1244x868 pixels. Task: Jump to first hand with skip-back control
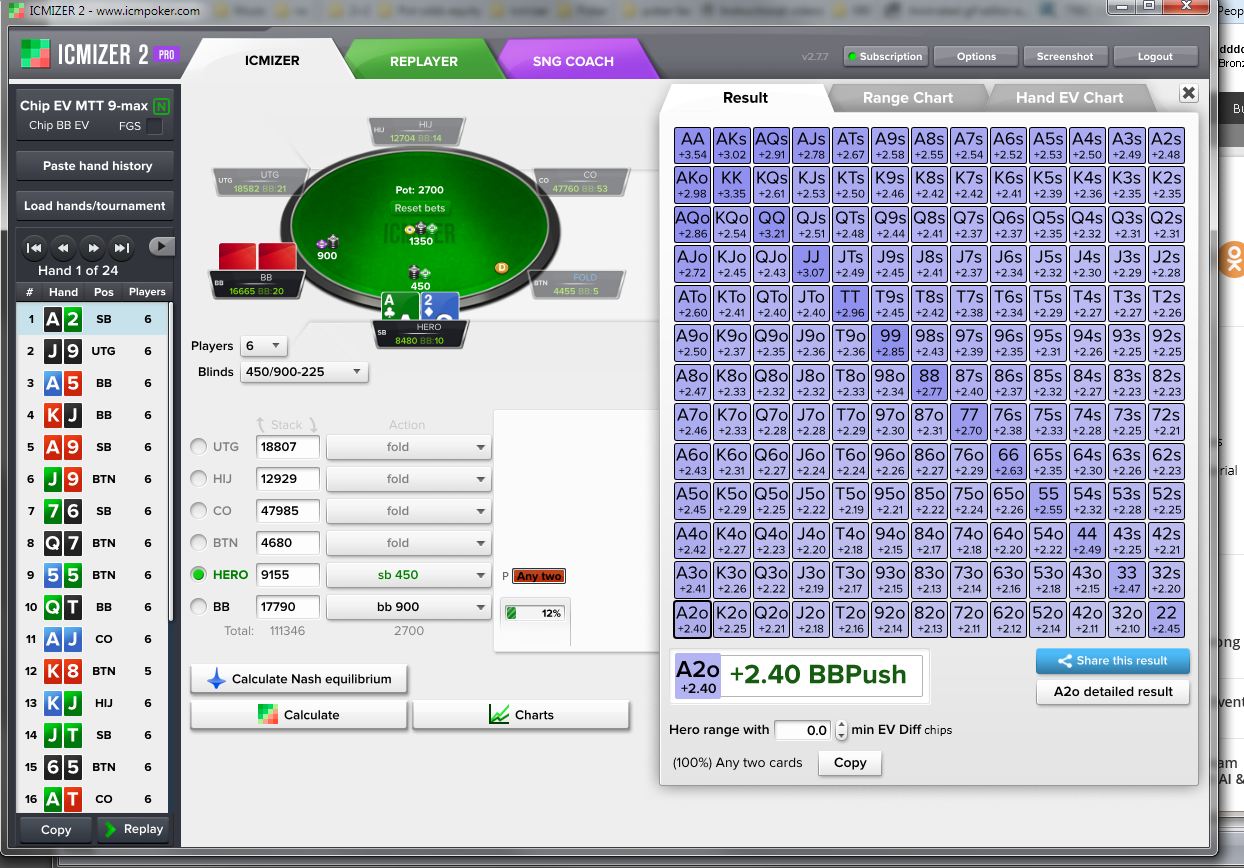click(x=33, y=247)
